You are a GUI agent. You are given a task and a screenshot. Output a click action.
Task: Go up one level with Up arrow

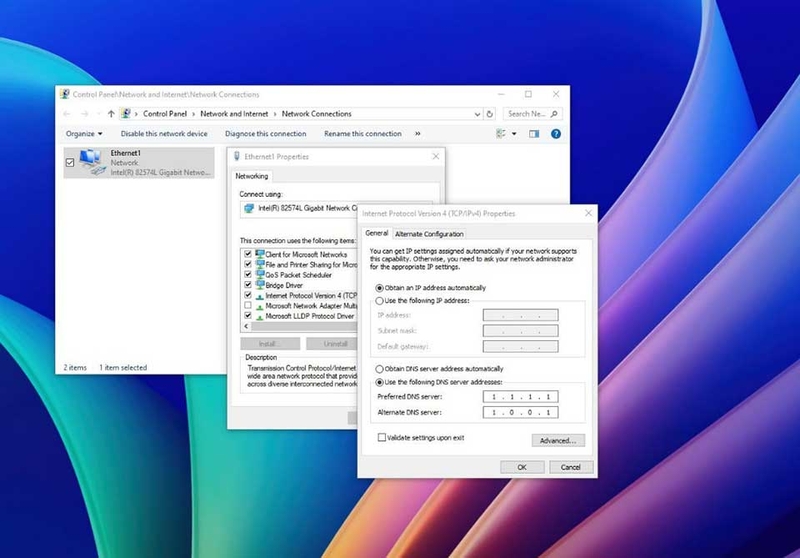pos(111,114)
